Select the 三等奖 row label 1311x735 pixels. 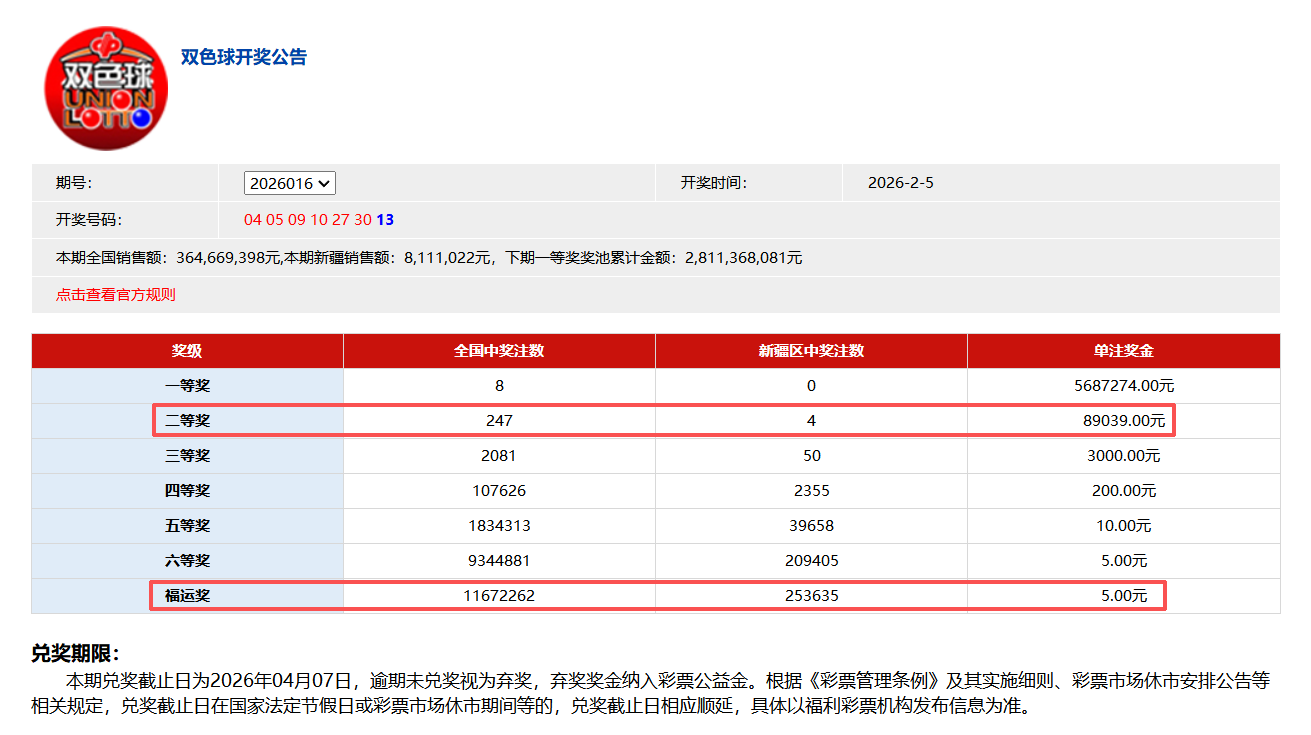coord(187,456)
